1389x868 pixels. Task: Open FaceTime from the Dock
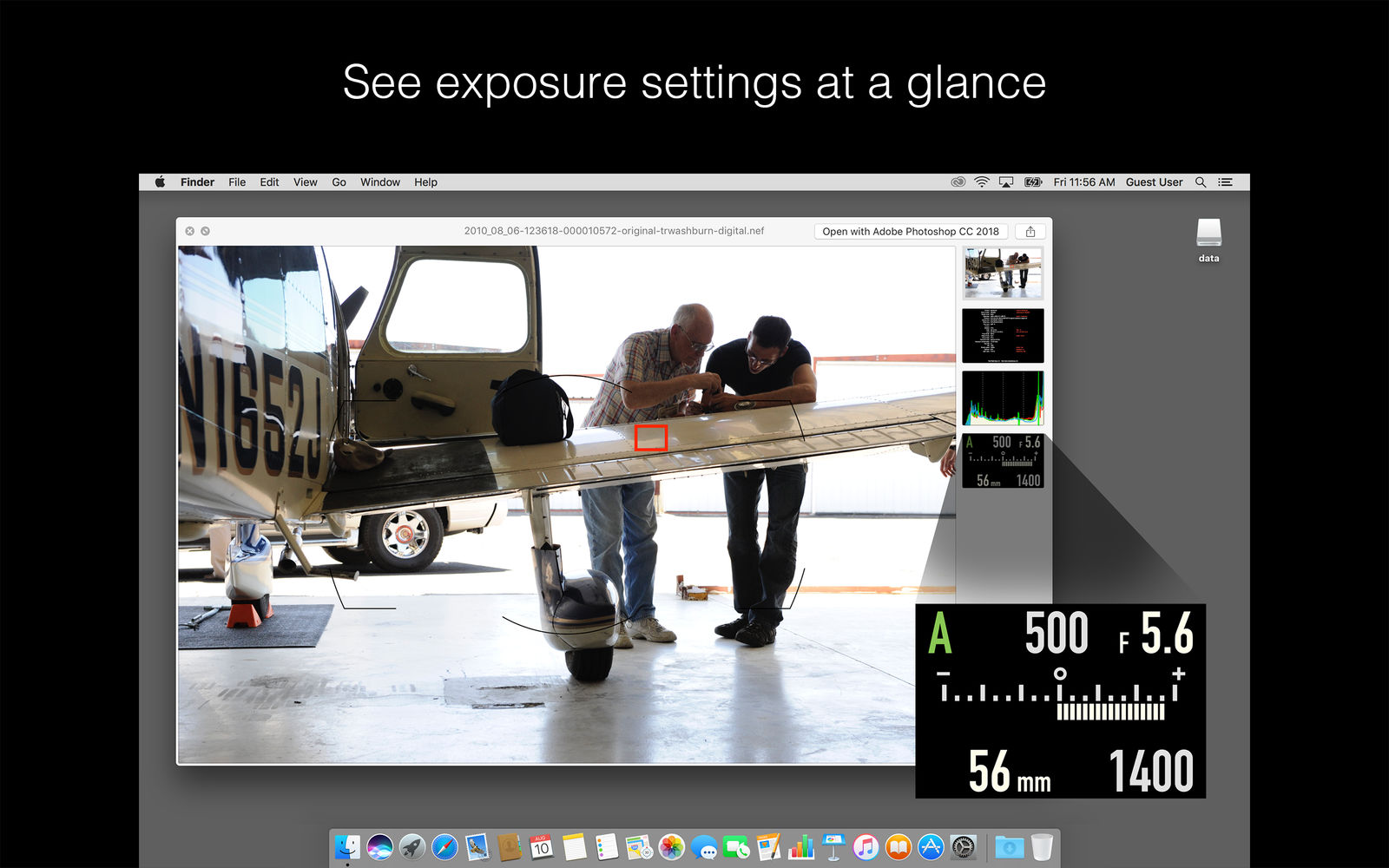click(736, 846)
